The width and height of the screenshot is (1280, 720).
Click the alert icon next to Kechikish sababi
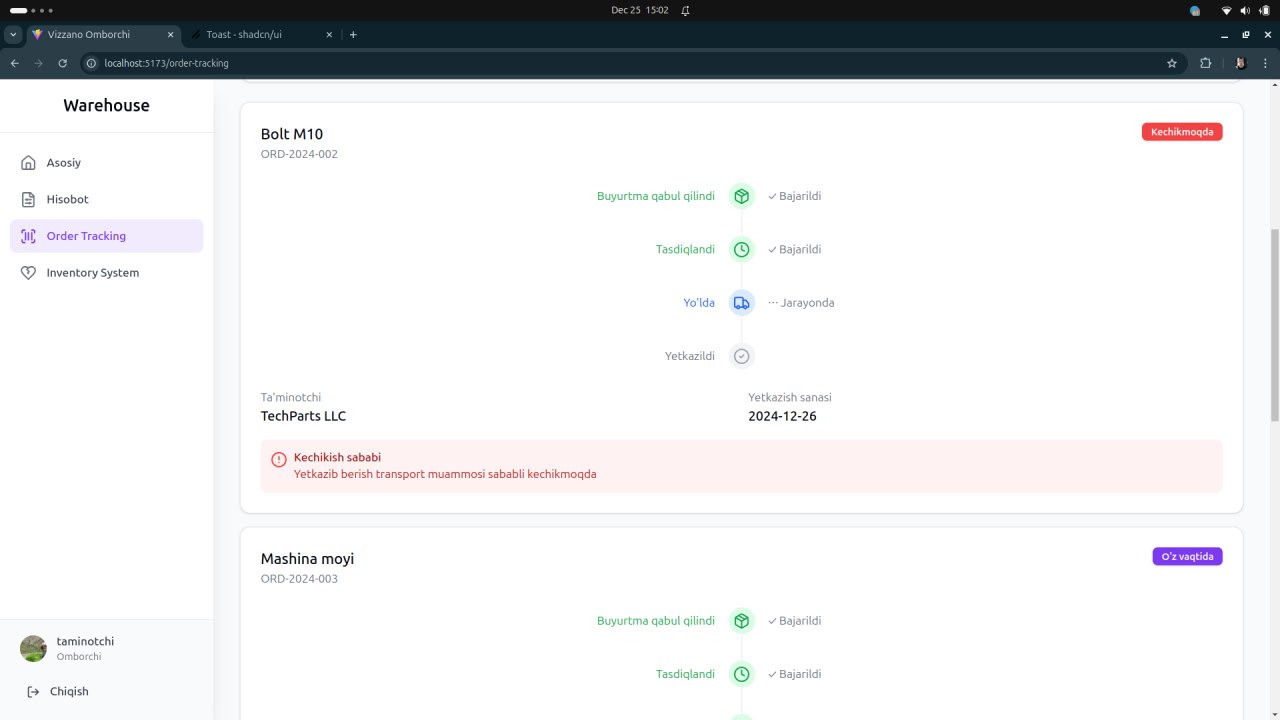[x=279, y=459]
